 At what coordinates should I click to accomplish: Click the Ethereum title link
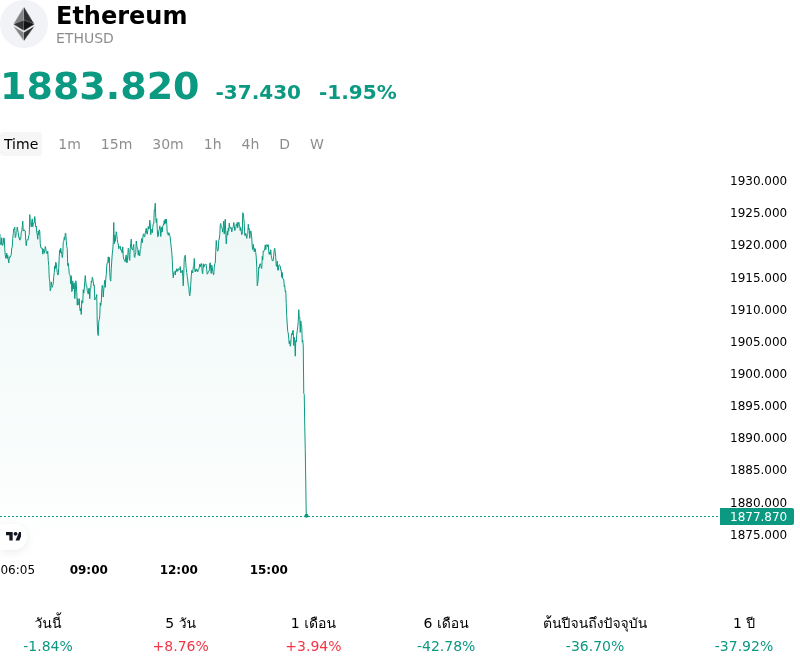[121, 15]
